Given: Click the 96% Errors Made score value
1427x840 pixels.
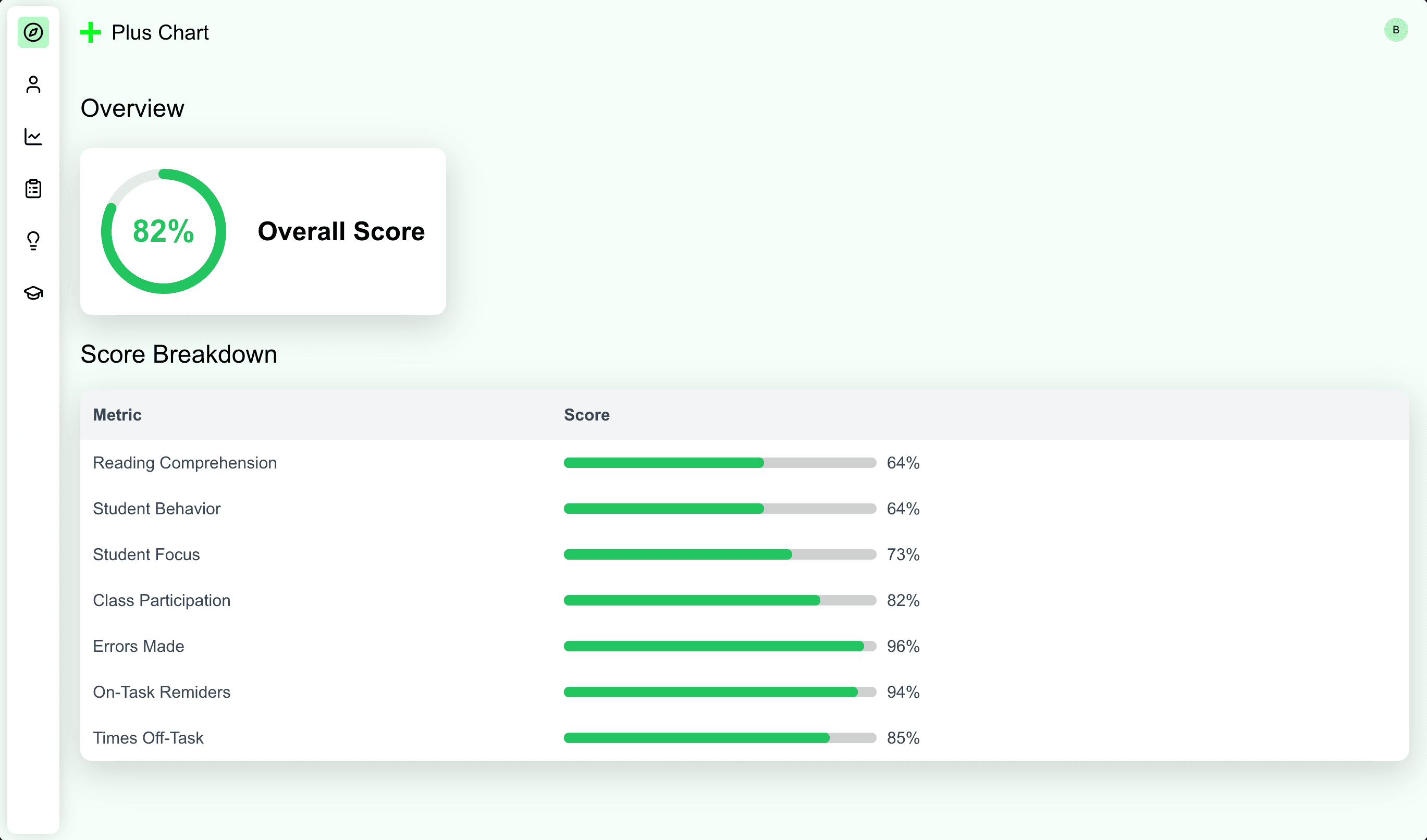Looking at the screenshot, I should tap(903, 646).
